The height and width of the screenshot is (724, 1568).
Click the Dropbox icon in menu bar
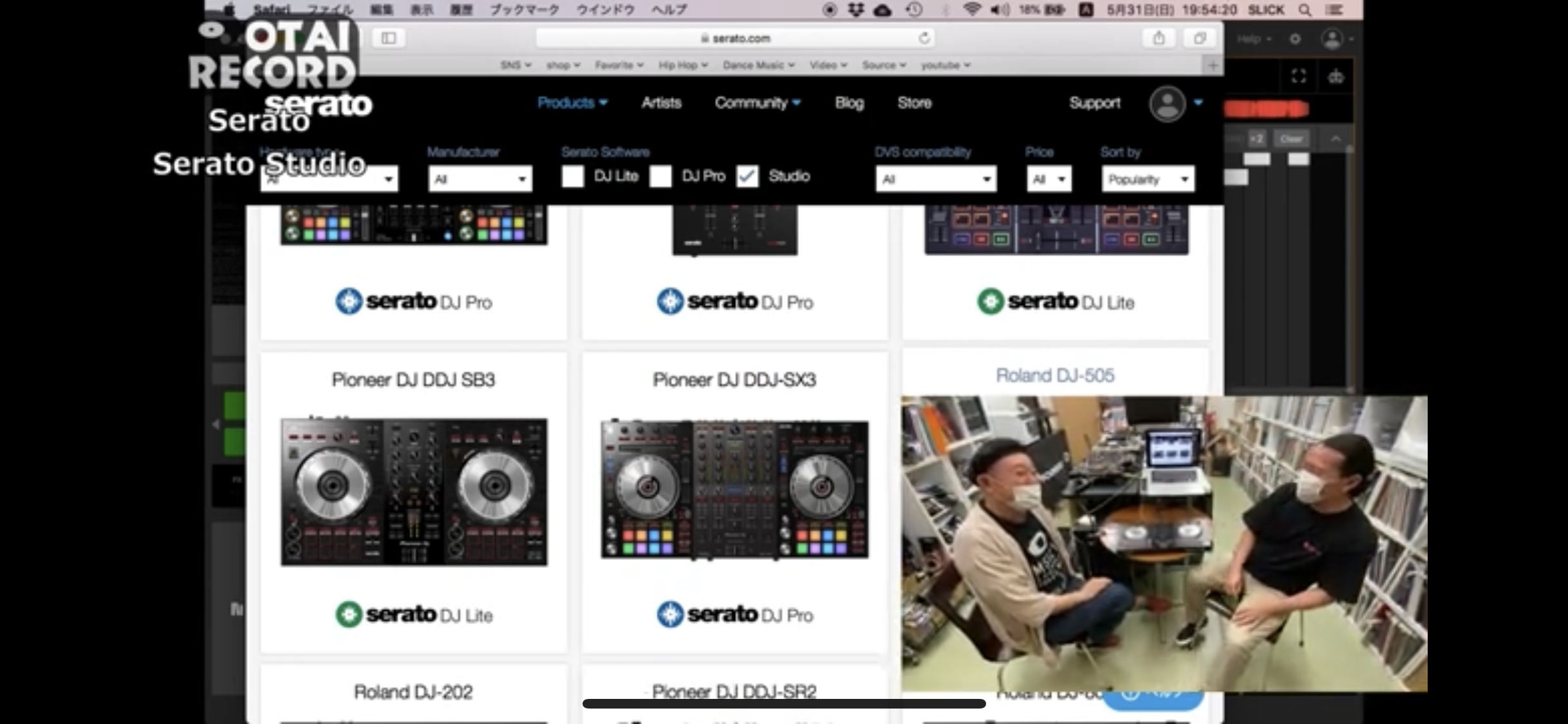tap(855, 10)
